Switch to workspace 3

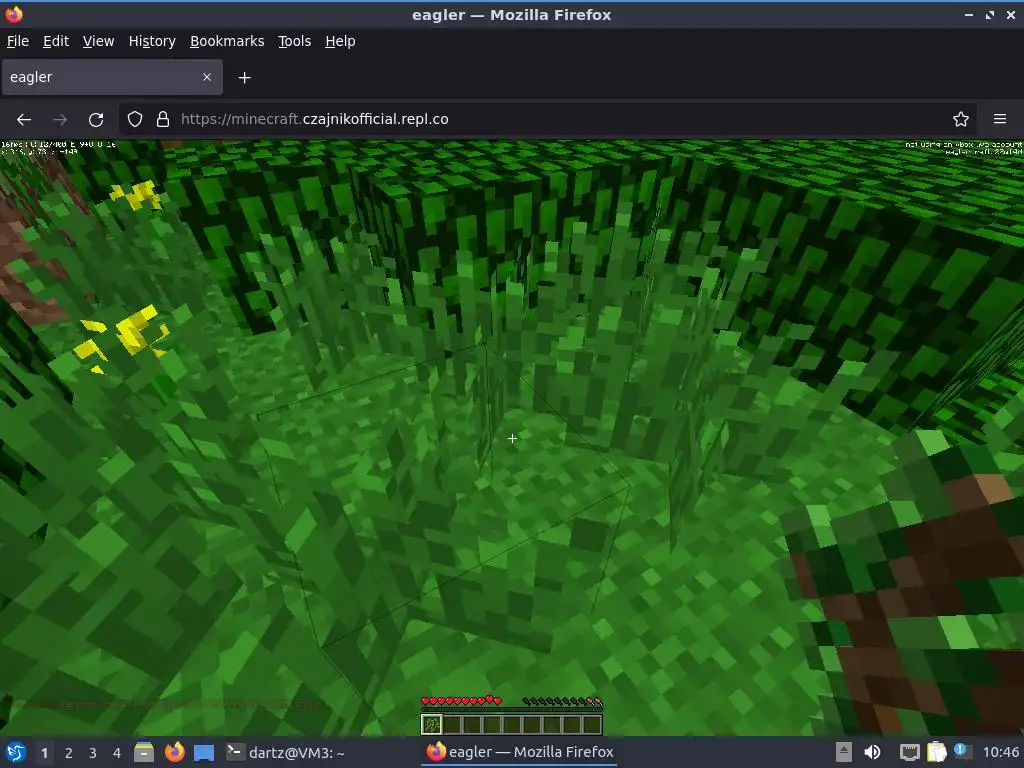[x=93, y=753]
